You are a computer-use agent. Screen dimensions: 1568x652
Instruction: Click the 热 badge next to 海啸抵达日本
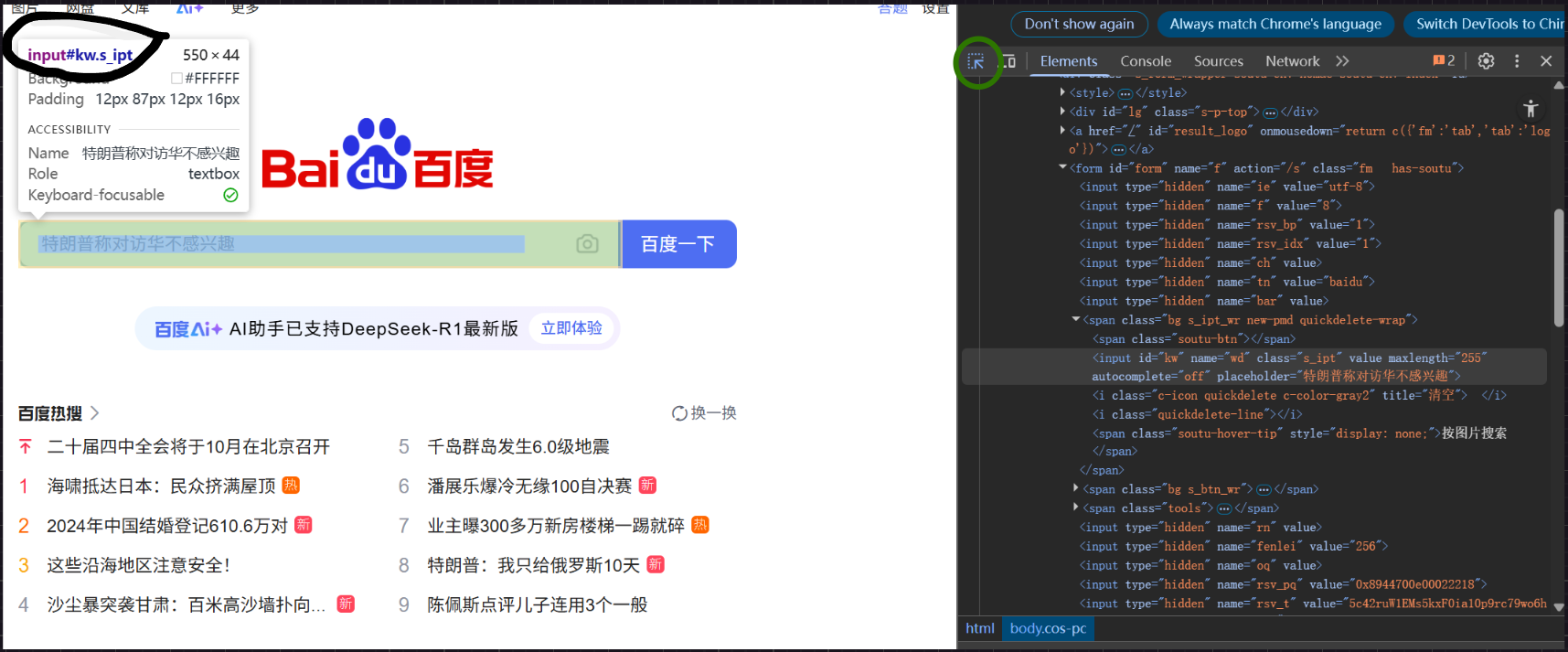click(x=291, y=486)
